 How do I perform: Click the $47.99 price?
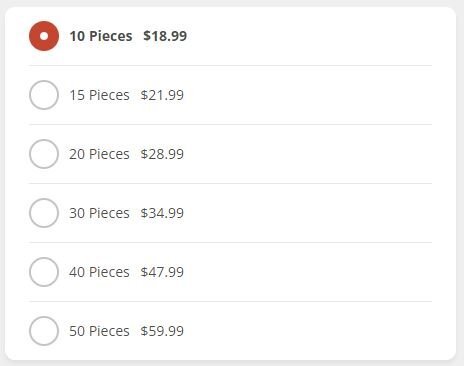[162, 272]
